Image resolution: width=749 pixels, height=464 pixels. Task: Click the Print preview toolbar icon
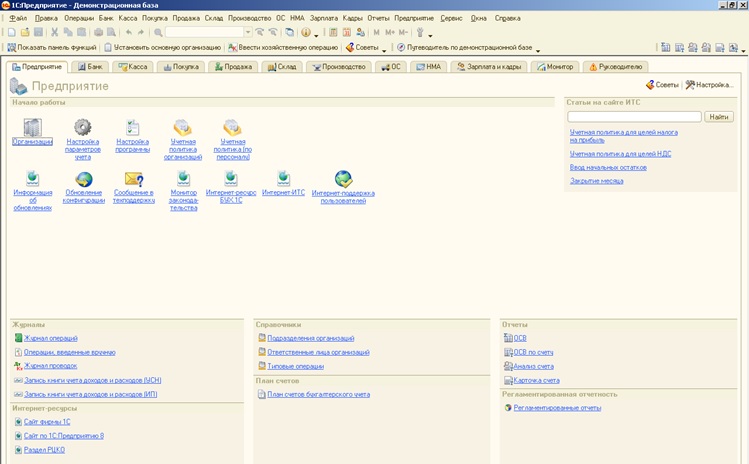[x=111, y=32]
